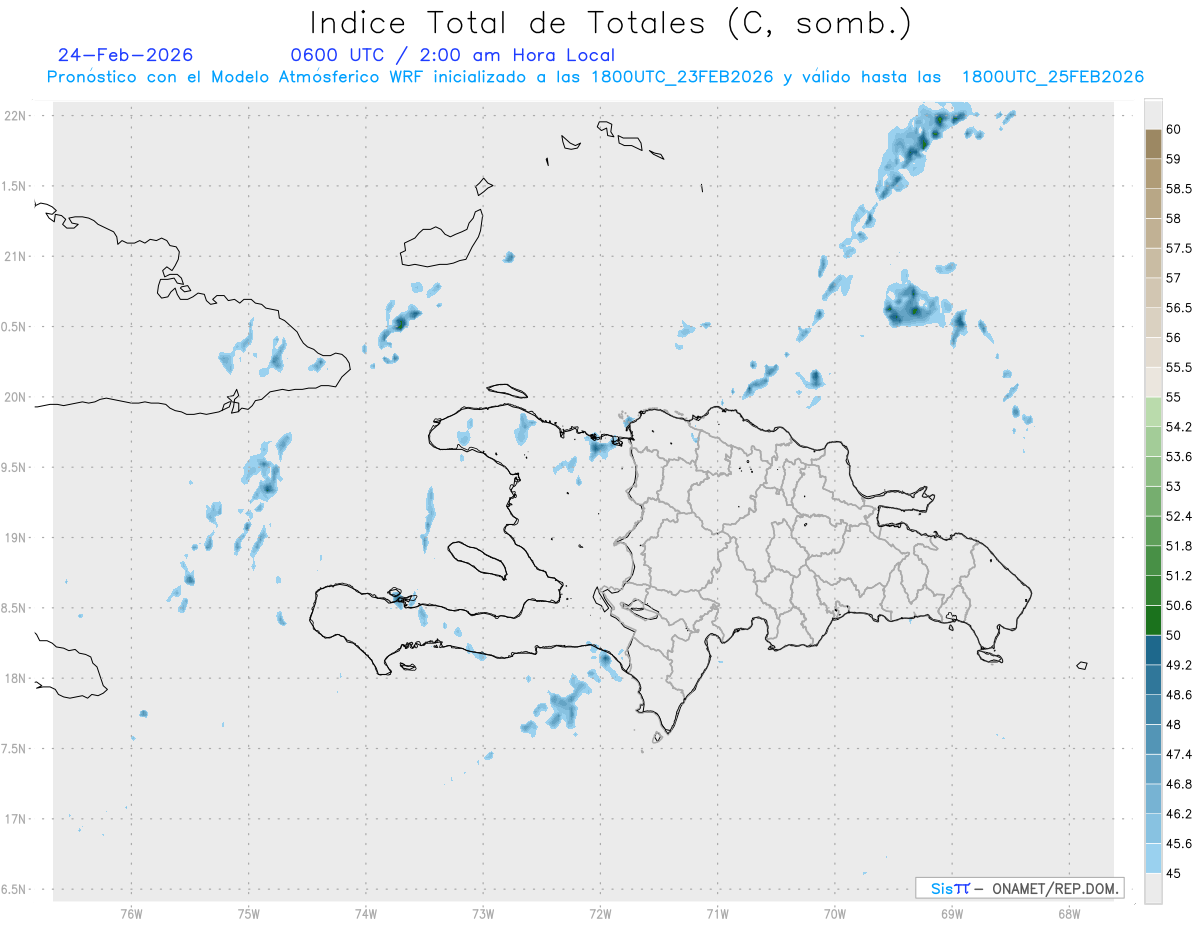Select the colorbar value "58.5"
The width and height of the screenshot is (1200, 927).
coord(1179,189)
